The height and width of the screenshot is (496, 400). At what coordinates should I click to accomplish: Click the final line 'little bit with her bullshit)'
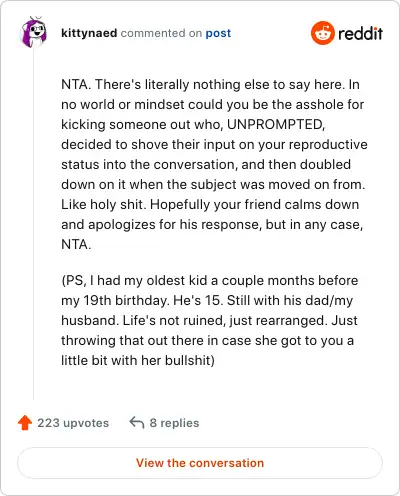click(138, 360)
